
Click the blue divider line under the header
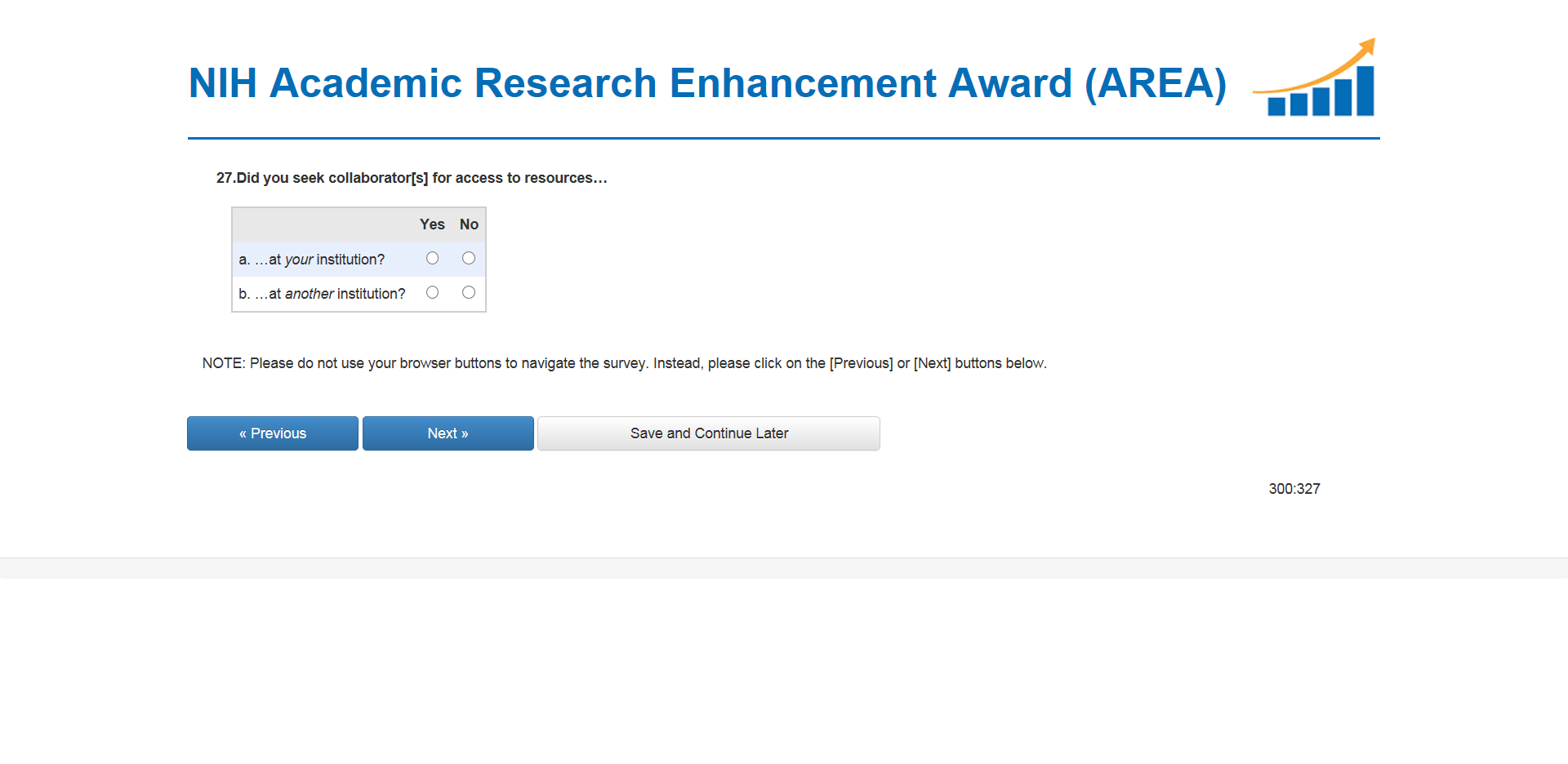(x=783, y=139)
